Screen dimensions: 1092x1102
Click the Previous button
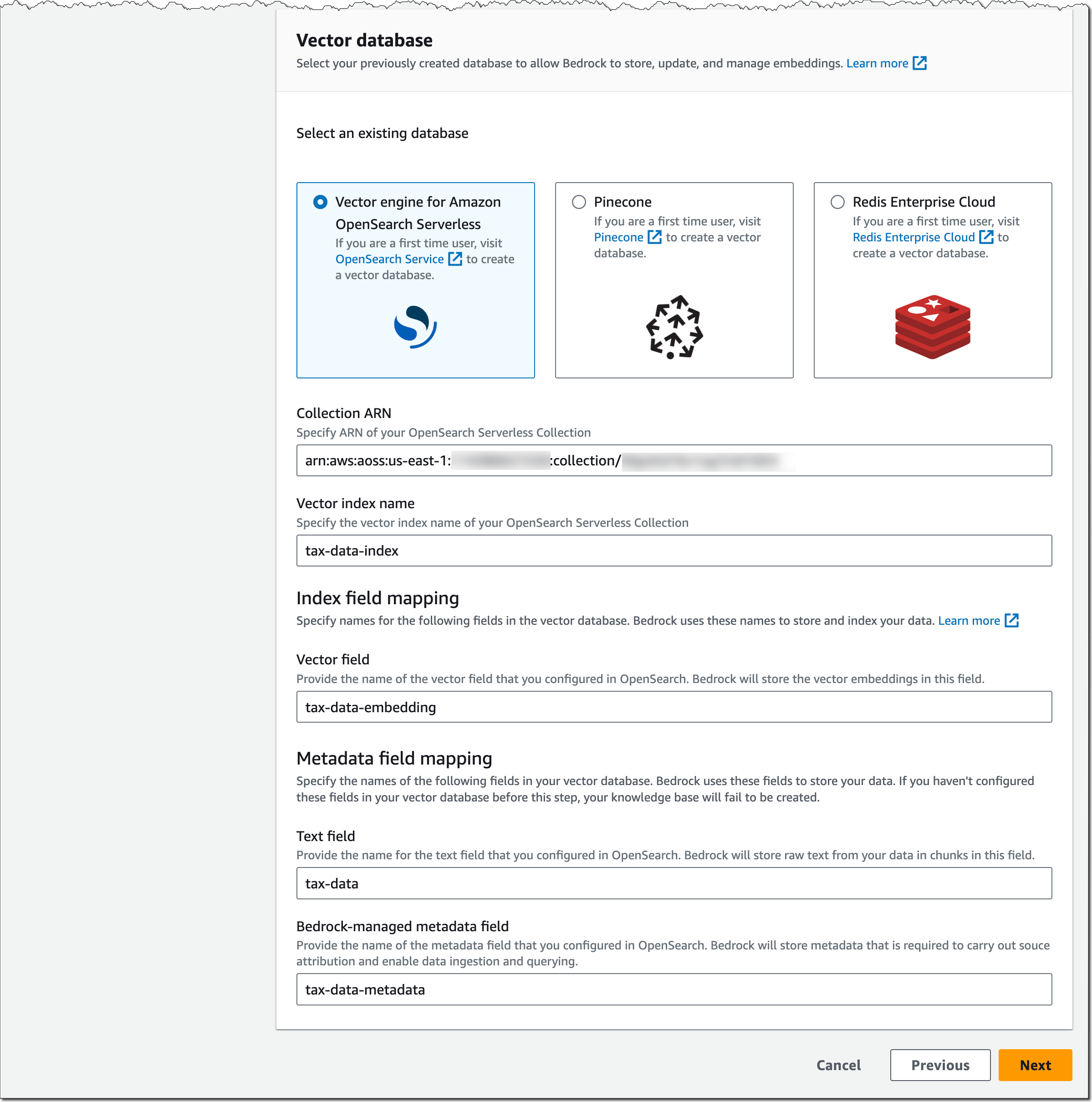click(938, 1065)
